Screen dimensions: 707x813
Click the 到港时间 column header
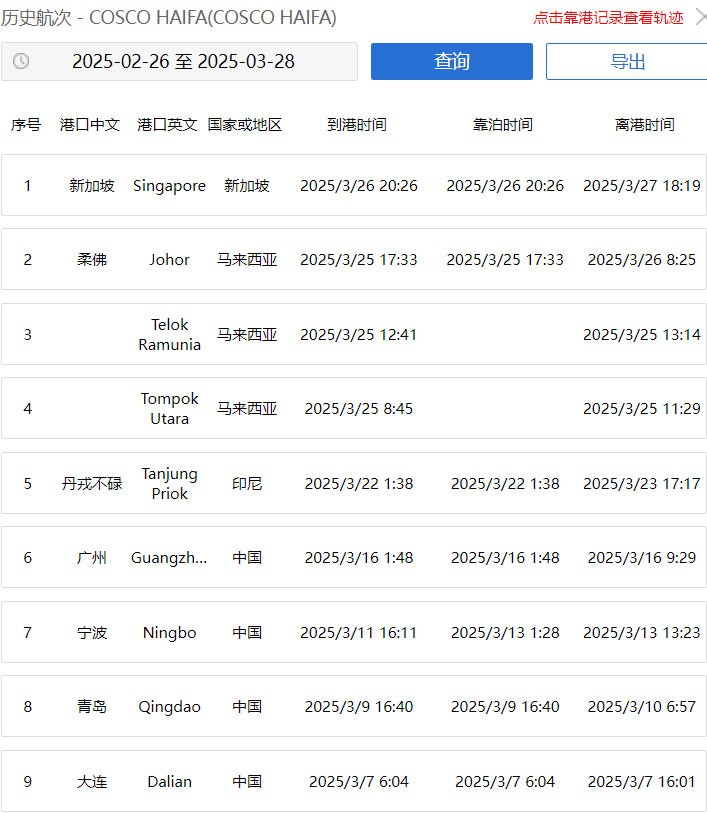click(x=357, y=125)
